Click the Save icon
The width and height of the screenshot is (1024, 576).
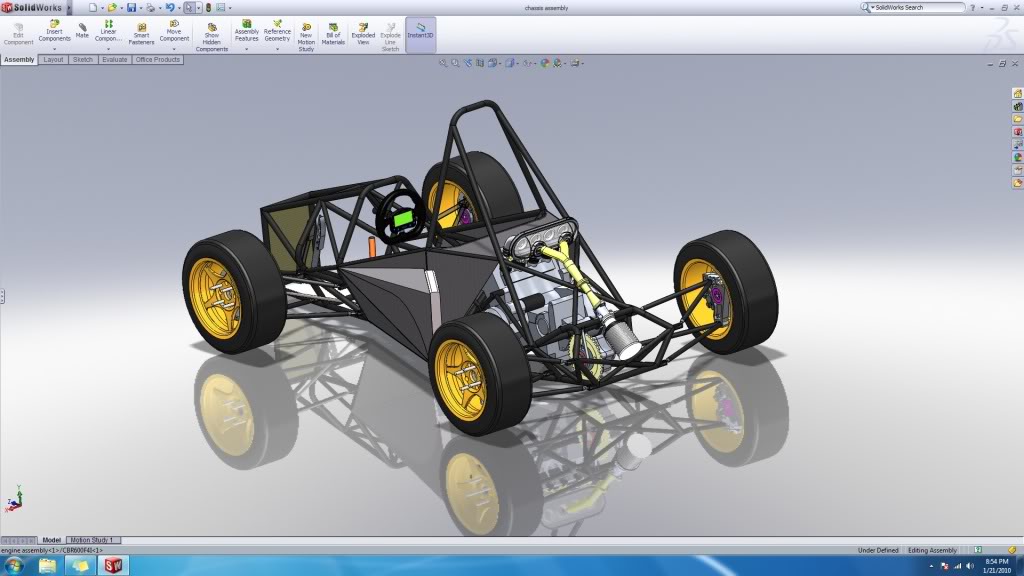pos(131,8)
